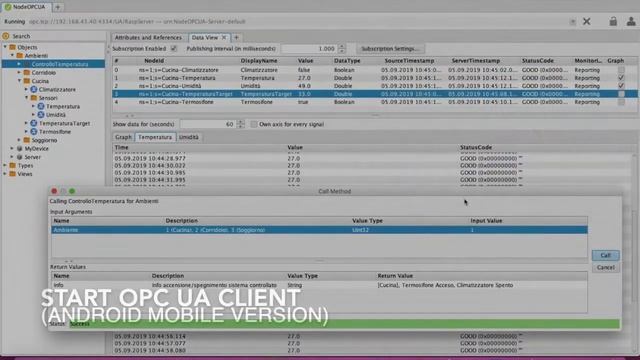Viewport: 640px width, 360px height.
Task: Expand the ControlloTemperatura node
Action: (x=19, y=64)
